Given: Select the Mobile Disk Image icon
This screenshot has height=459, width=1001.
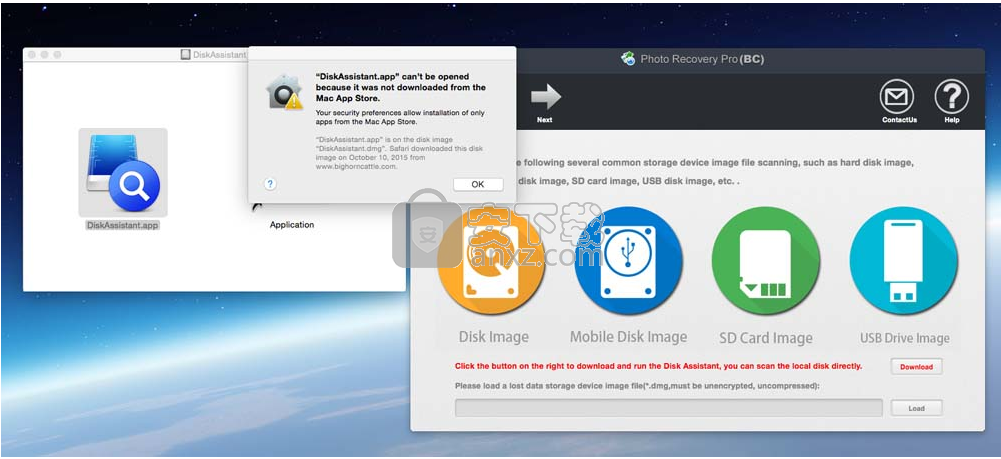Looking at the screenshot, I should click(629, 260).
